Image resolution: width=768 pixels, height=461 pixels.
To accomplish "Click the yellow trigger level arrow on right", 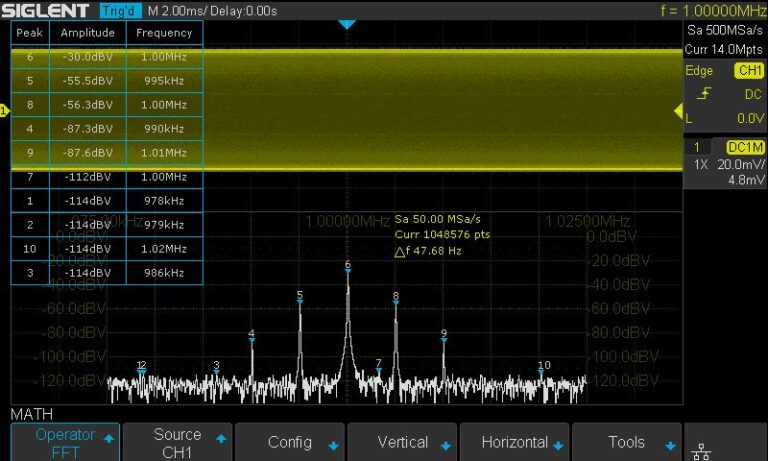I will (677, 110).
